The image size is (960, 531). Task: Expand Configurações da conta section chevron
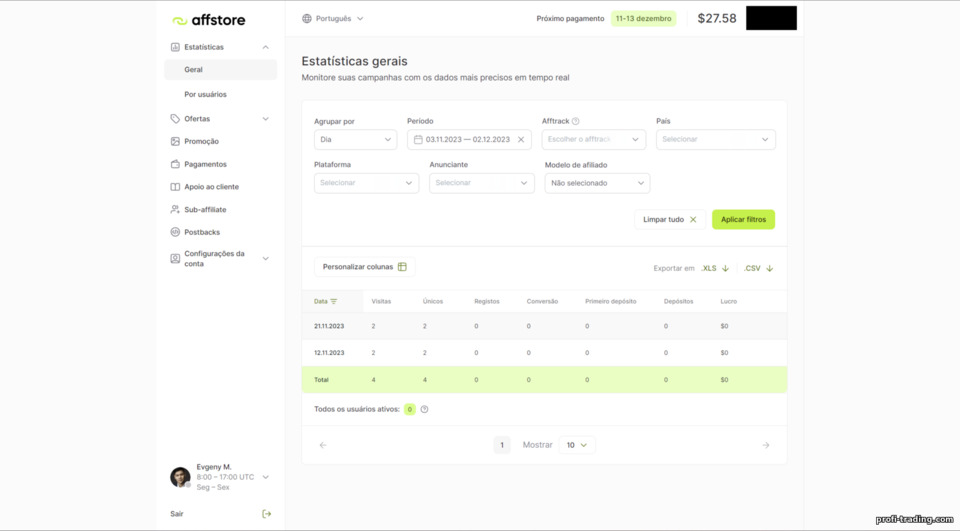click(x=266, y=258)
